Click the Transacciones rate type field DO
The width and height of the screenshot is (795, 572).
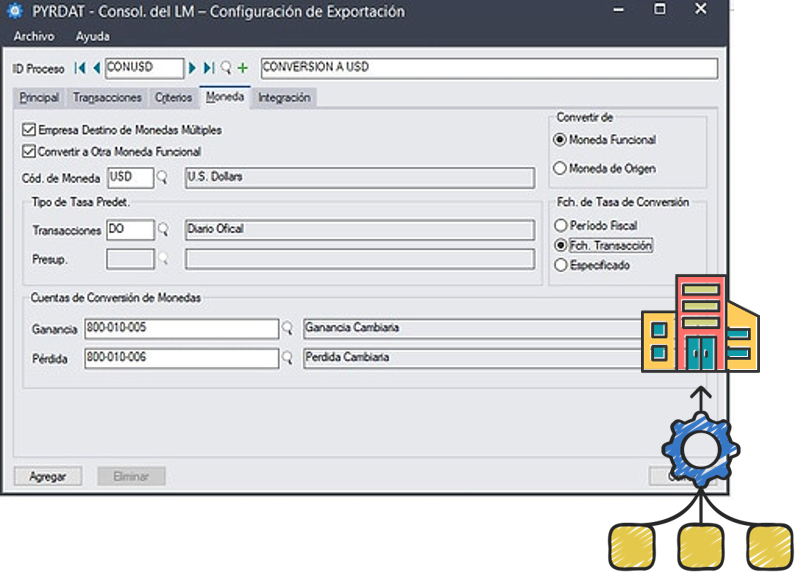130,230
